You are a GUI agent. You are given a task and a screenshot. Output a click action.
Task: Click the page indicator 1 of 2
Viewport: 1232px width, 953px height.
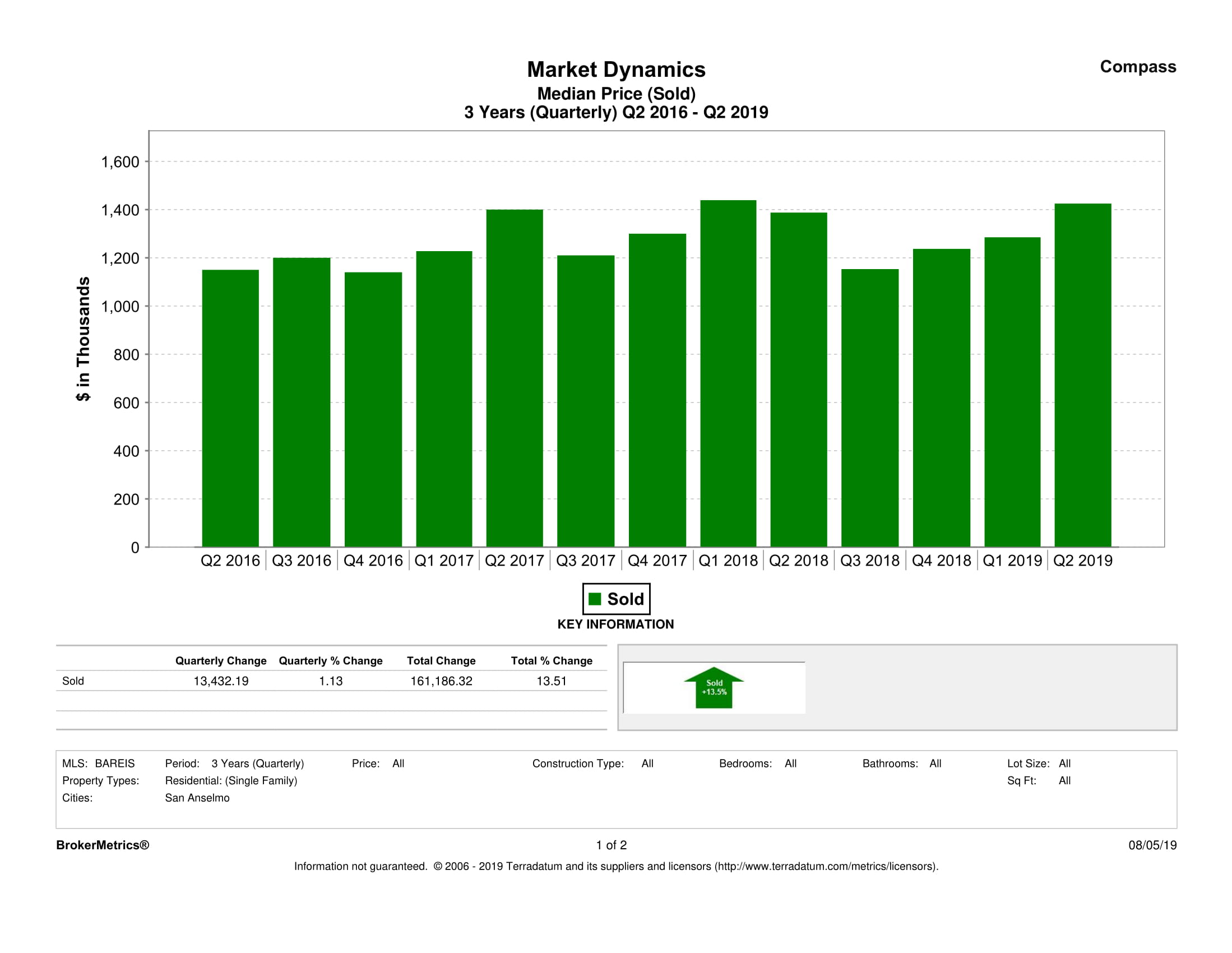tap(611, 845)
